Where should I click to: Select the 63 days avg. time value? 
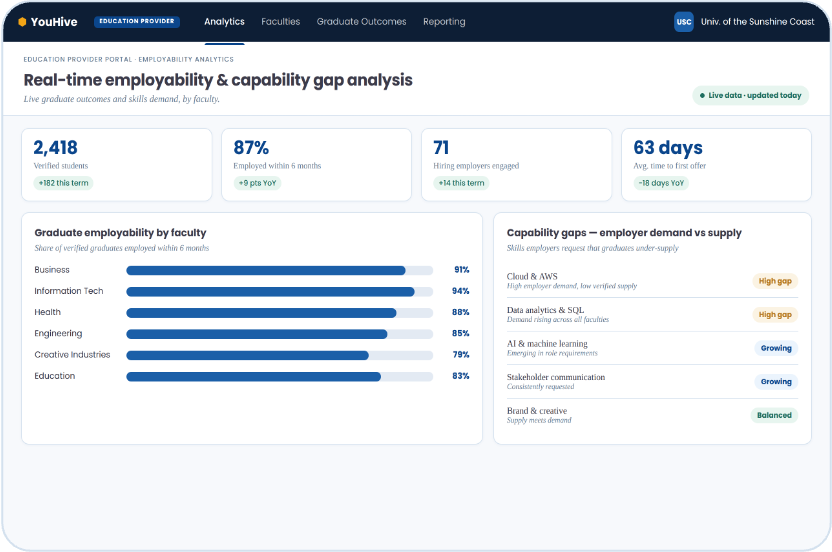click(x=668, y=148)
